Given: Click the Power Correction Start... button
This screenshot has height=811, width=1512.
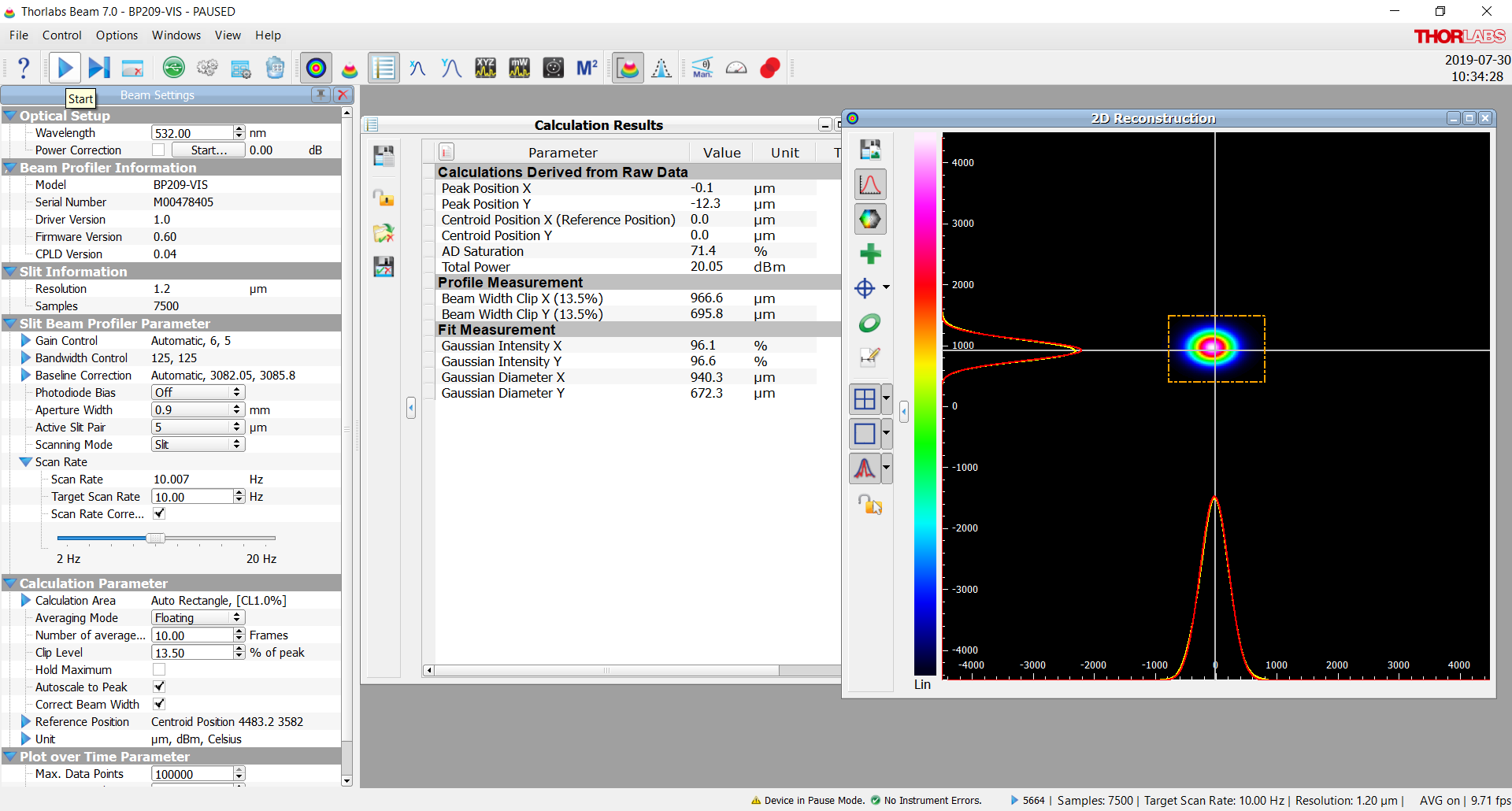Looking at the screenshot, I should click(x=209, y=150).
